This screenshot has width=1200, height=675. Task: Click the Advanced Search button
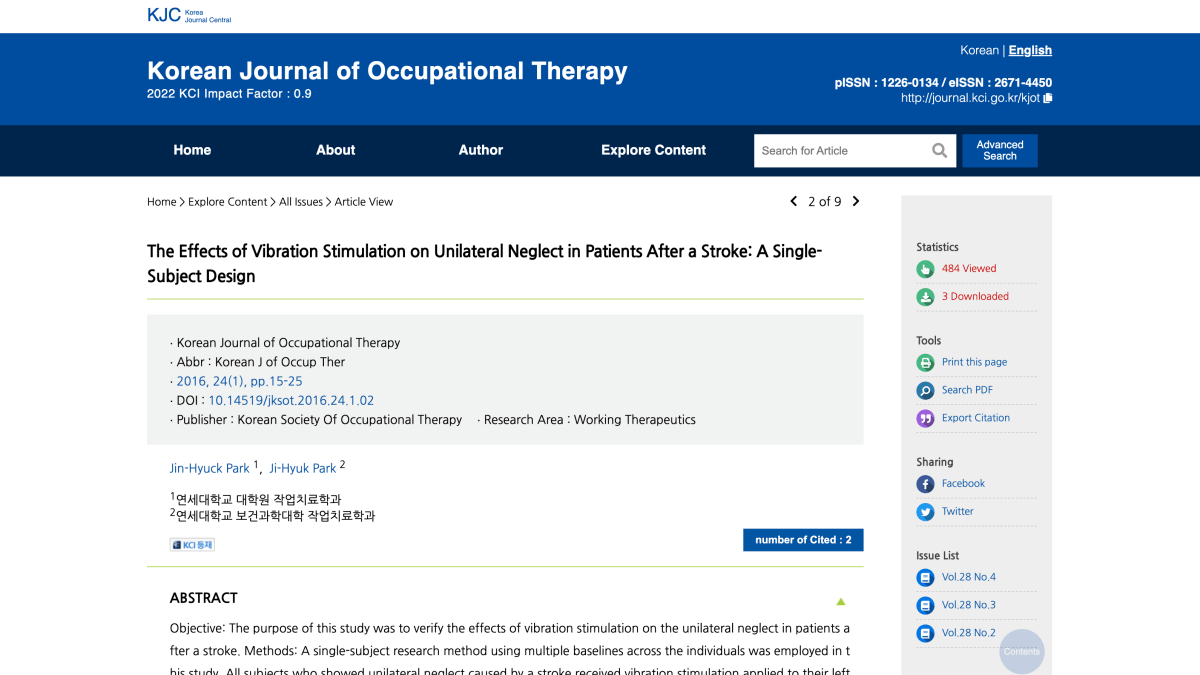click(999, 151)
